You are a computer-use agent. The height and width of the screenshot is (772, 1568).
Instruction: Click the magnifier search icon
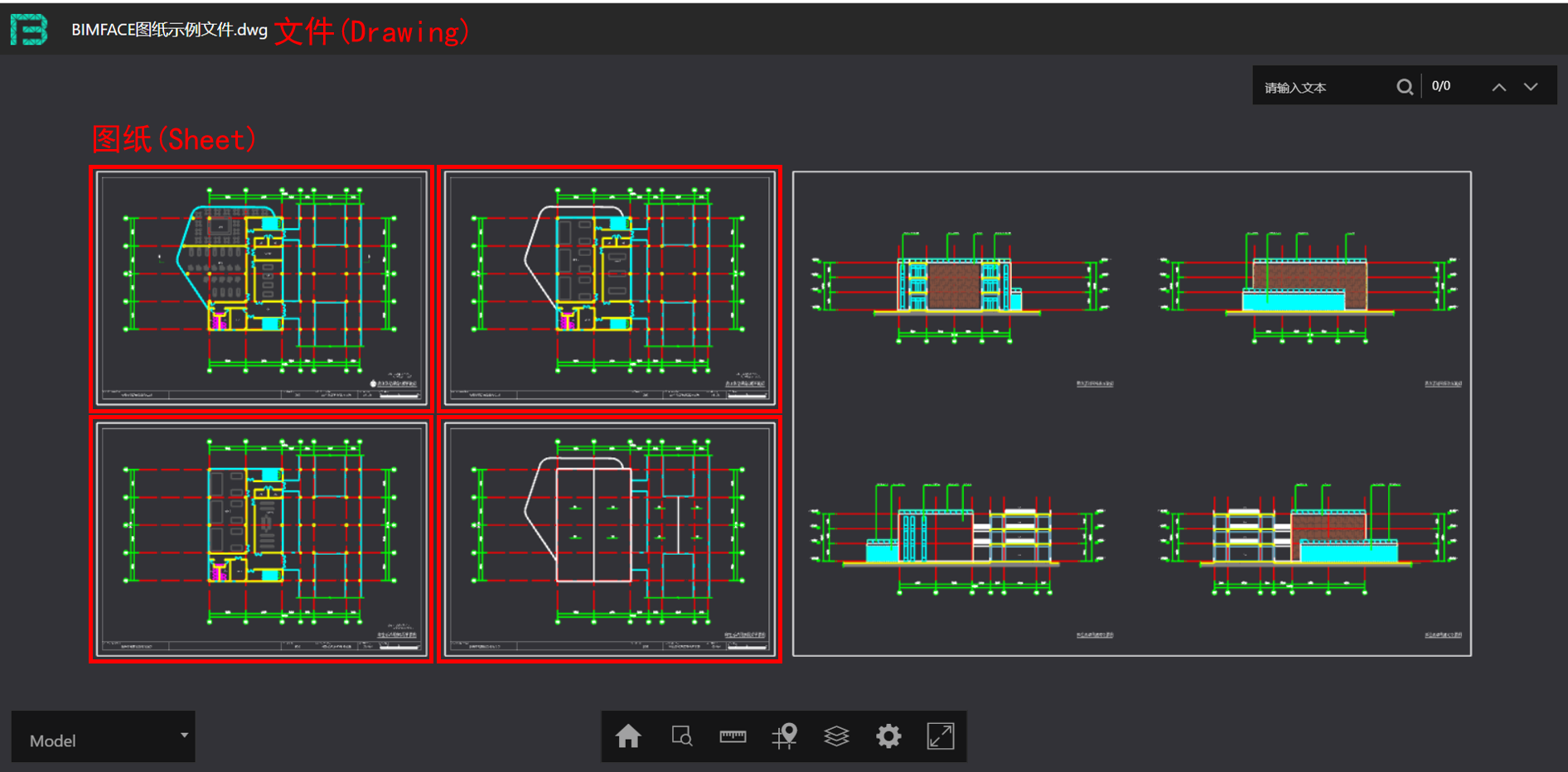(x=1404, y=87)
